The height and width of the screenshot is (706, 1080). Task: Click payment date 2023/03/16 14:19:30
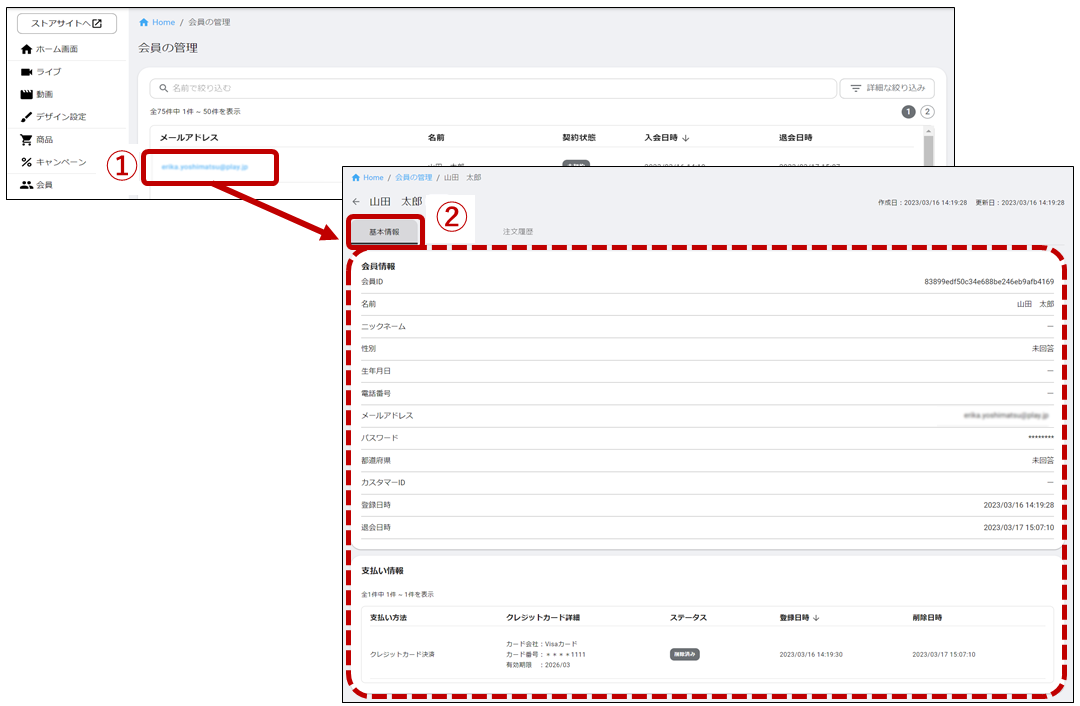[x=811, y=654]
